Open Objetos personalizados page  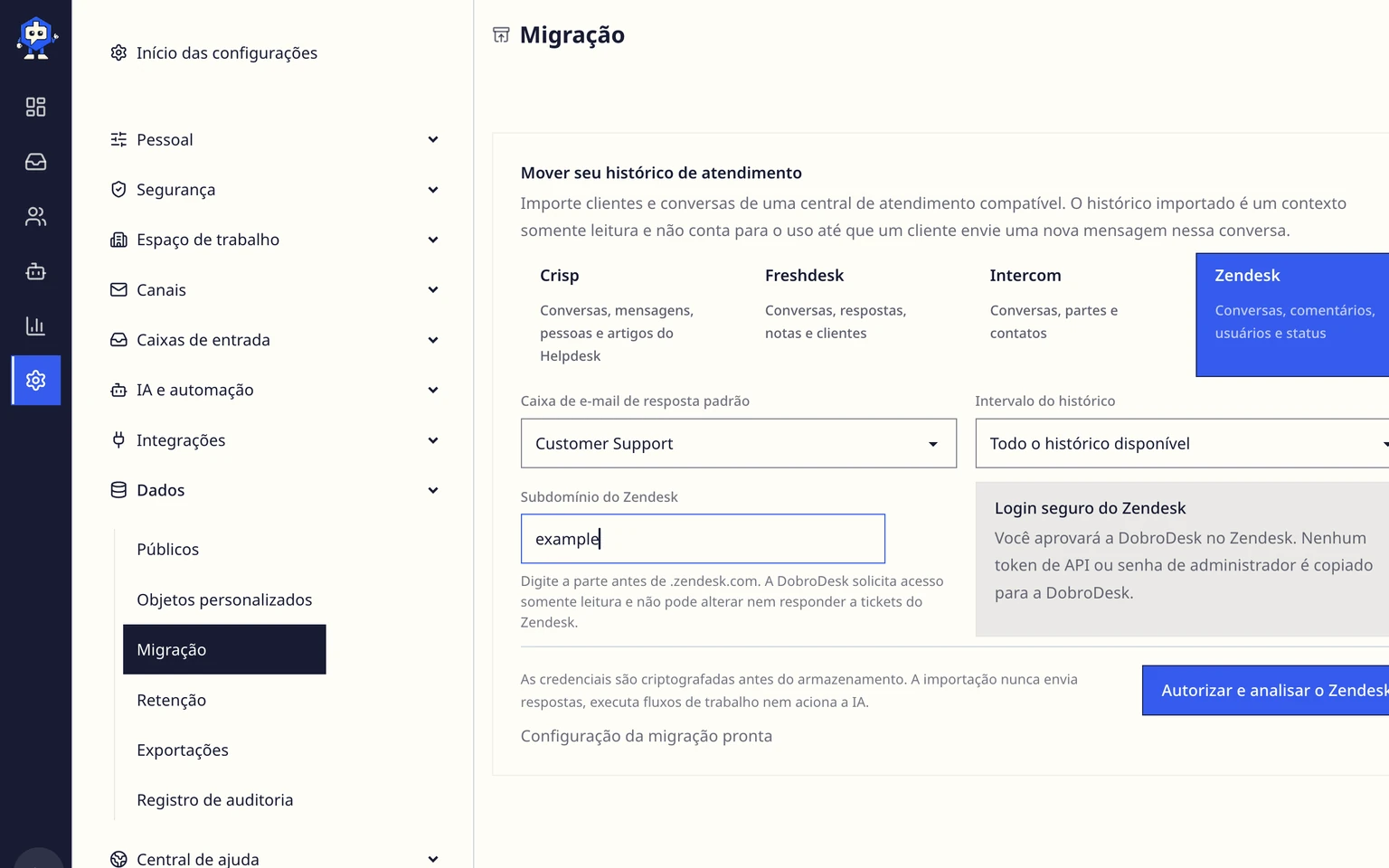tap(224, 599)
